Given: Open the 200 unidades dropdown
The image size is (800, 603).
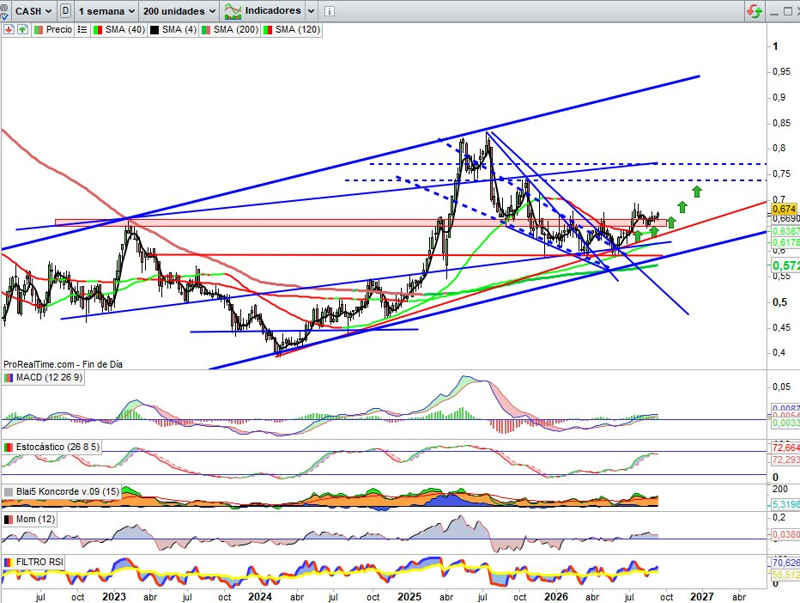Looking at the screenshot, I should (x=179, y=11).
